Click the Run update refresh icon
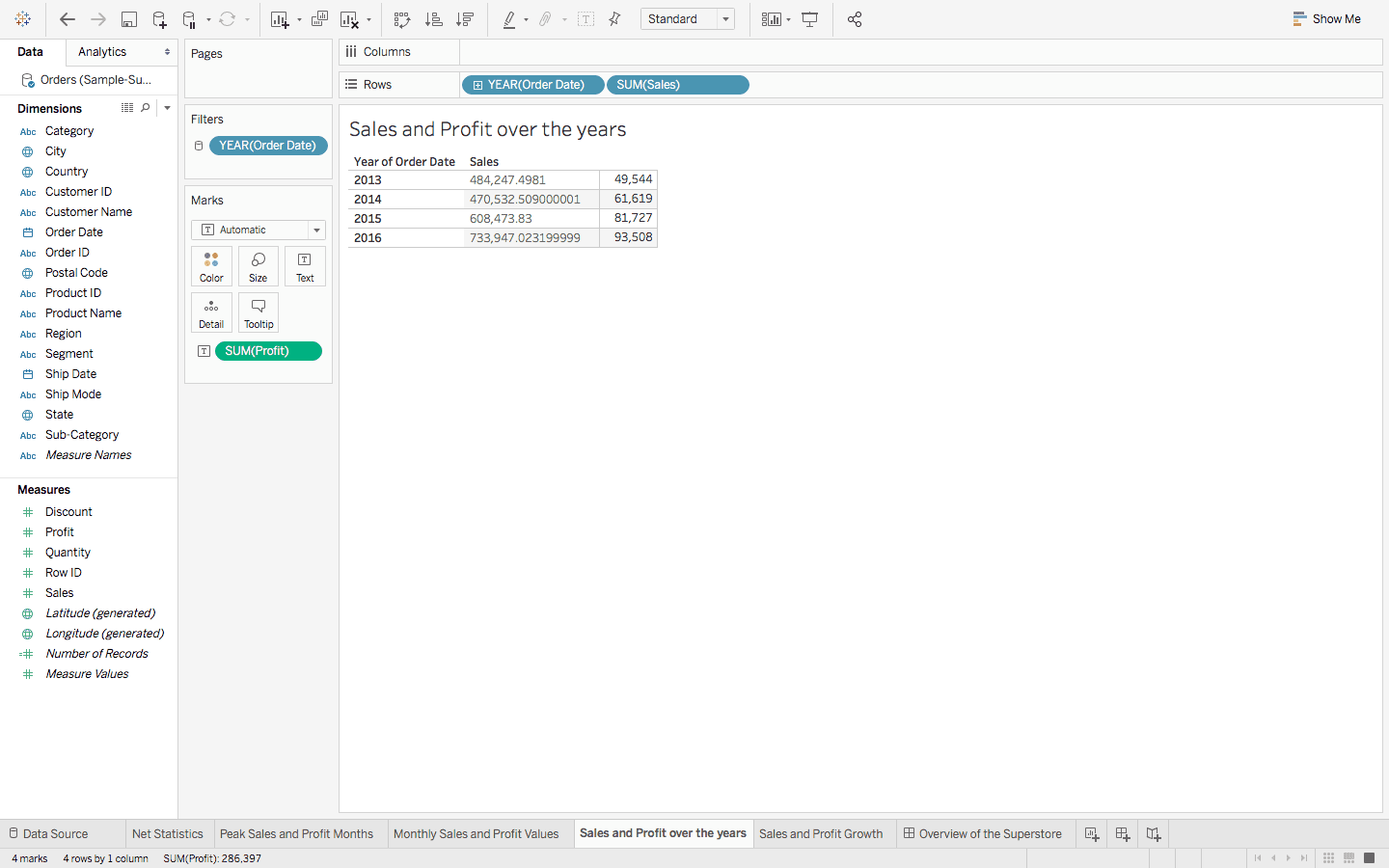Image resolution: width=1389 pixels, height=868 pixels. [228, 19]
